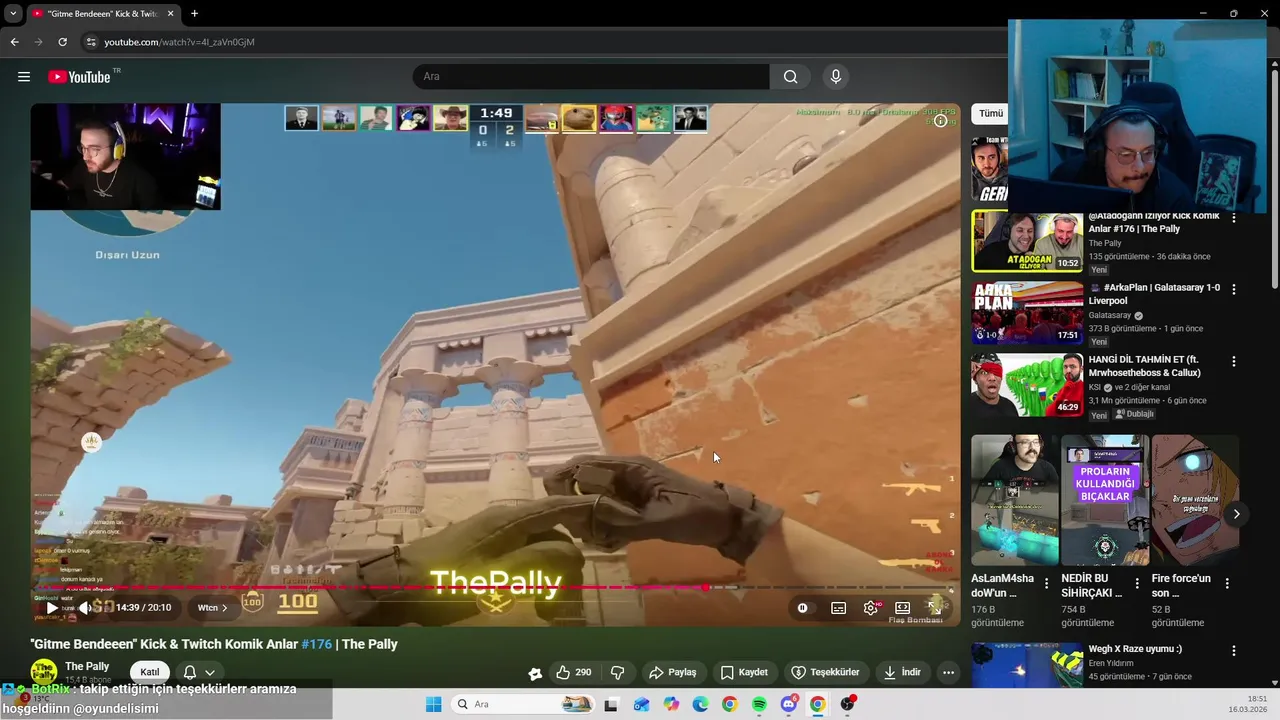The width and height of the screenshot is (1280, 720).
Task: Click the YouTube search magnifier button
Action: pos(790,77)
